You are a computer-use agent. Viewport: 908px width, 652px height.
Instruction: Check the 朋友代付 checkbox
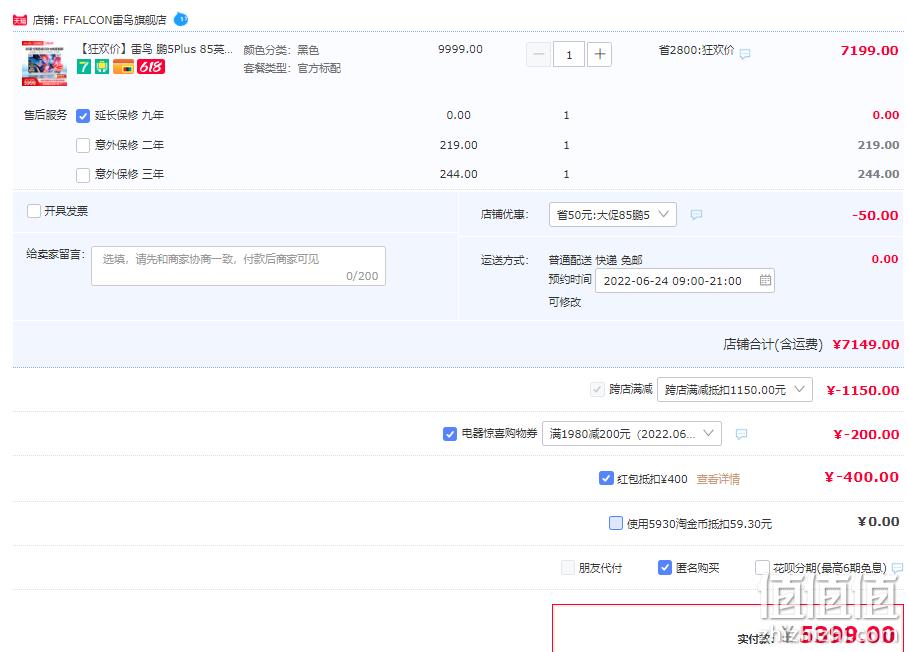pyautogui.click(x=568, y=567)
